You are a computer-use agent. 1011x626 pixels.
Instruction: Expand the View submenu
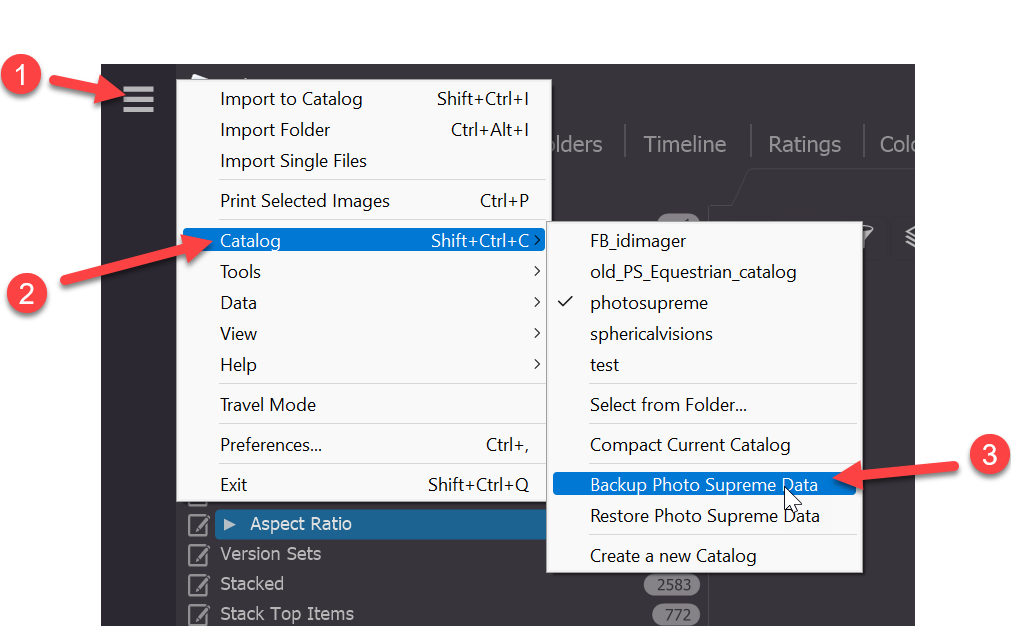pos(364,333)
